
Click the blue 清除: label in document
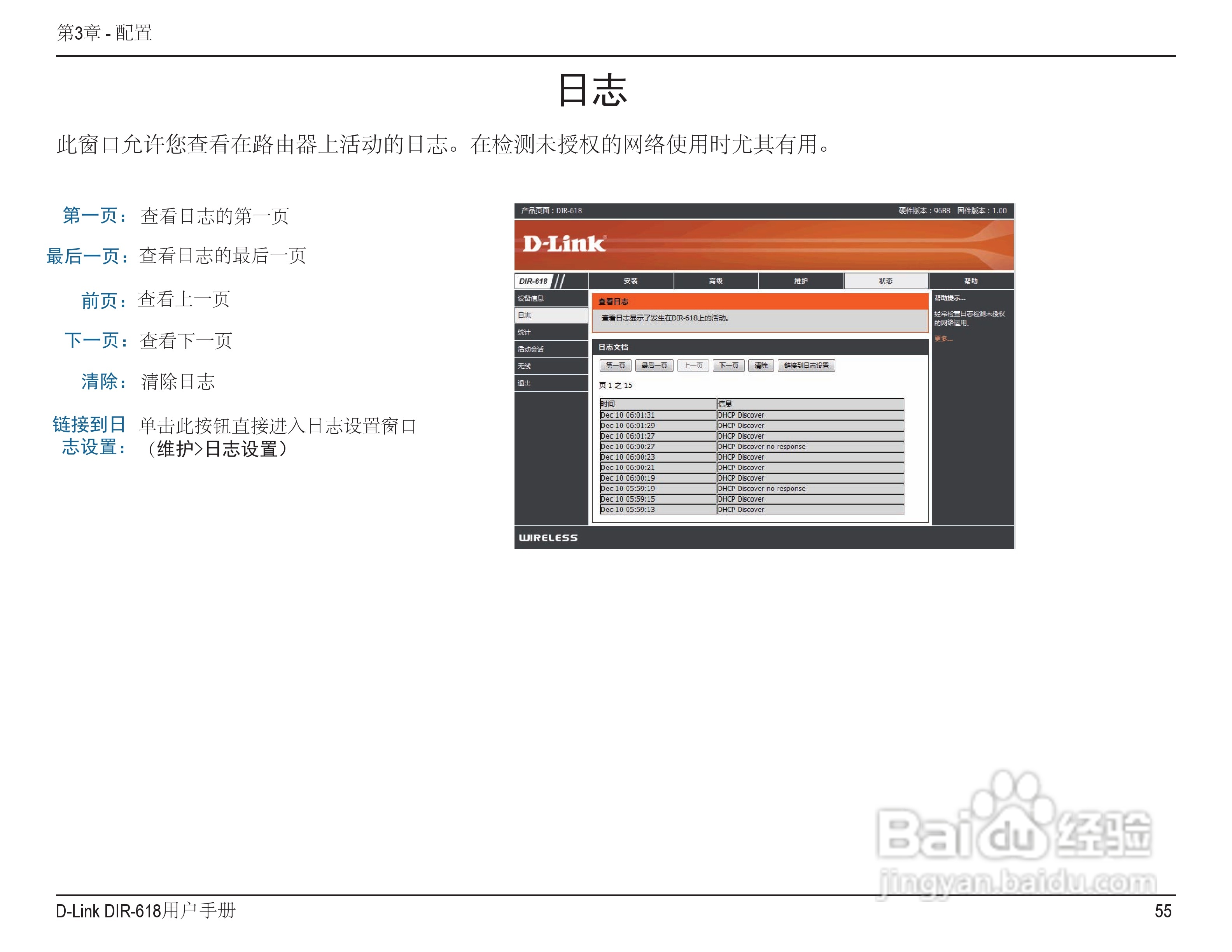tap(104, 381)
